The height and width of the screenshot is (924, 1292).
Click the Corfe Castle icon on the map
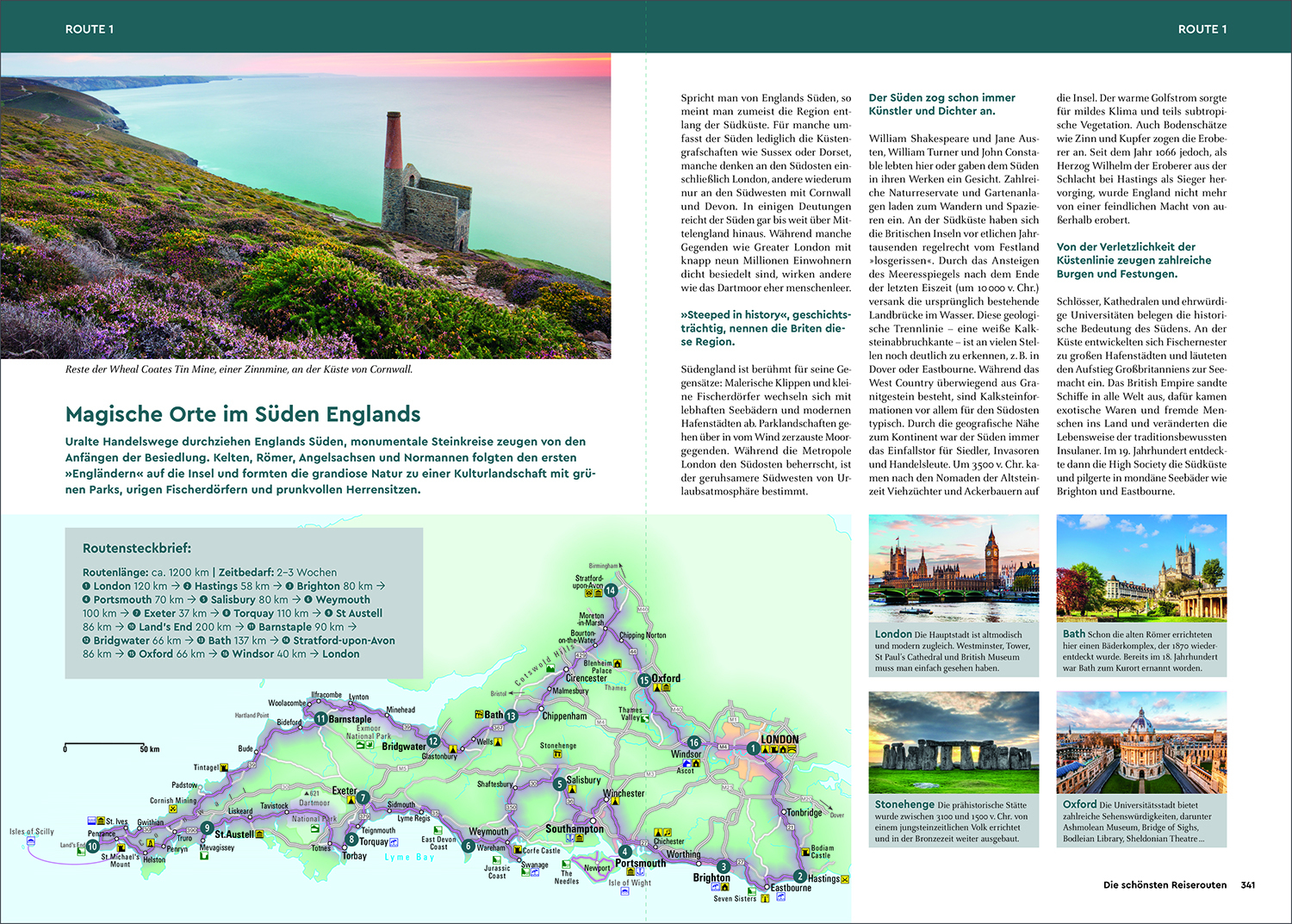click(x=519, y=850)
